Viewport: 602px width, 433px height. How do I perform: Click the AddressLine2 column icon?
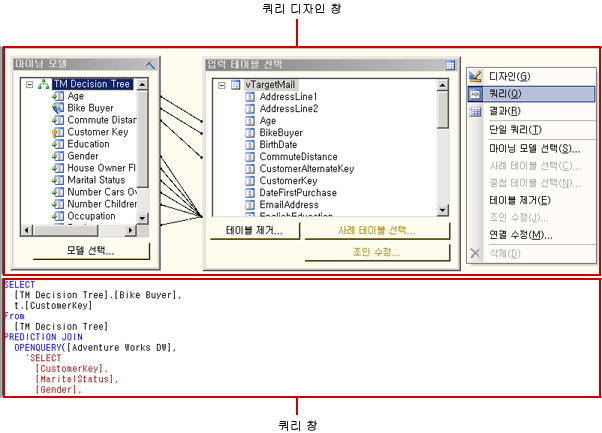[250, 109]
